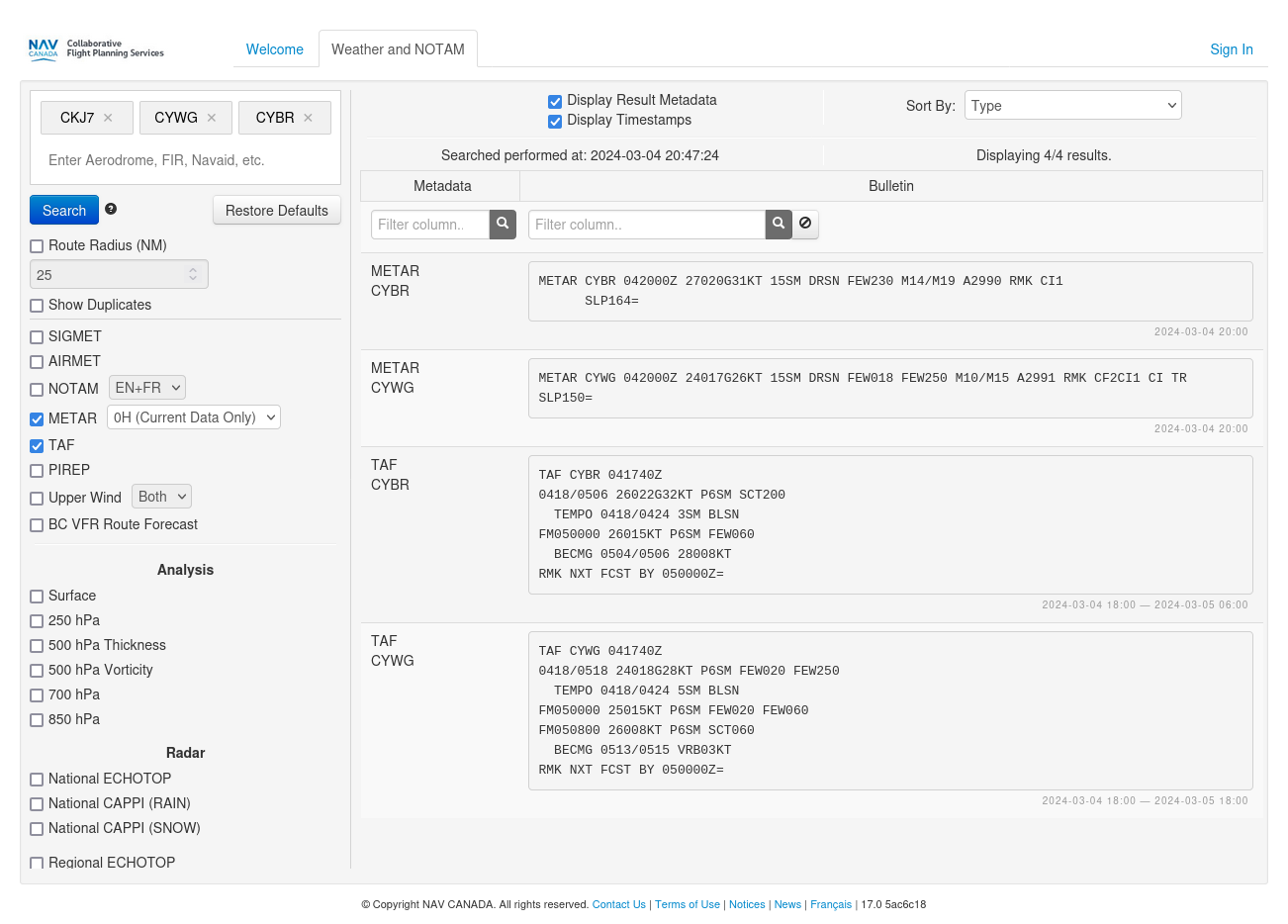The width and height of the screenshot is (1288, 924).
Task: Click the aerodrome entry input field
Action: click(x=185, y=160)
